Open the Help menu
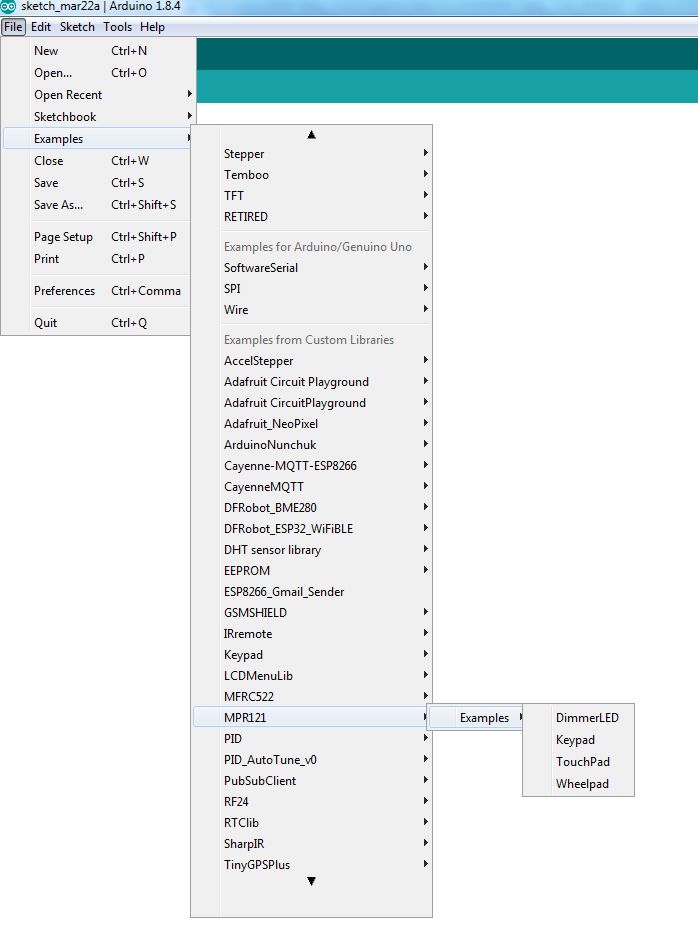 152,27
